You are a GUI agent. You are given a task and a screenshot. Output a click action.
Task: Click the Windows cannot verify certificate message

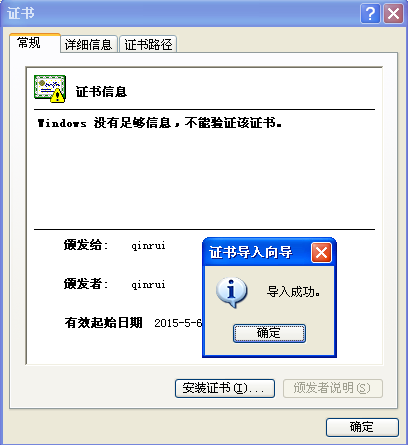click(159, 123)
